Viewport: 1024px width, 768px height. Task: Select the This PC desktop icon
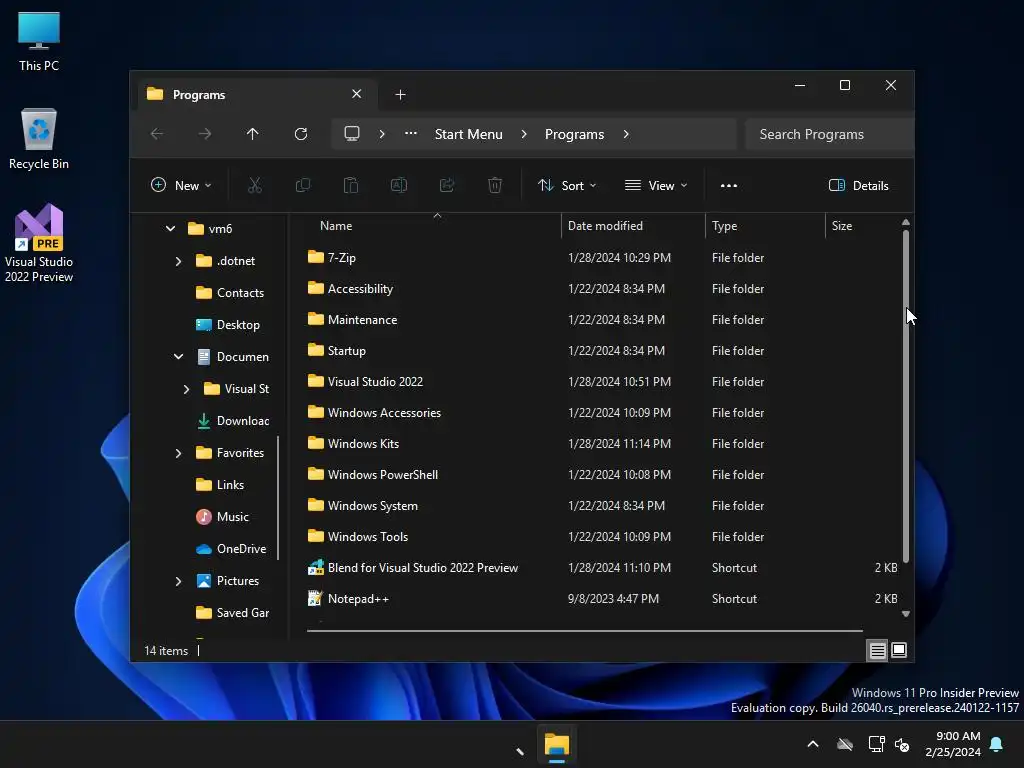coord(39,42)
